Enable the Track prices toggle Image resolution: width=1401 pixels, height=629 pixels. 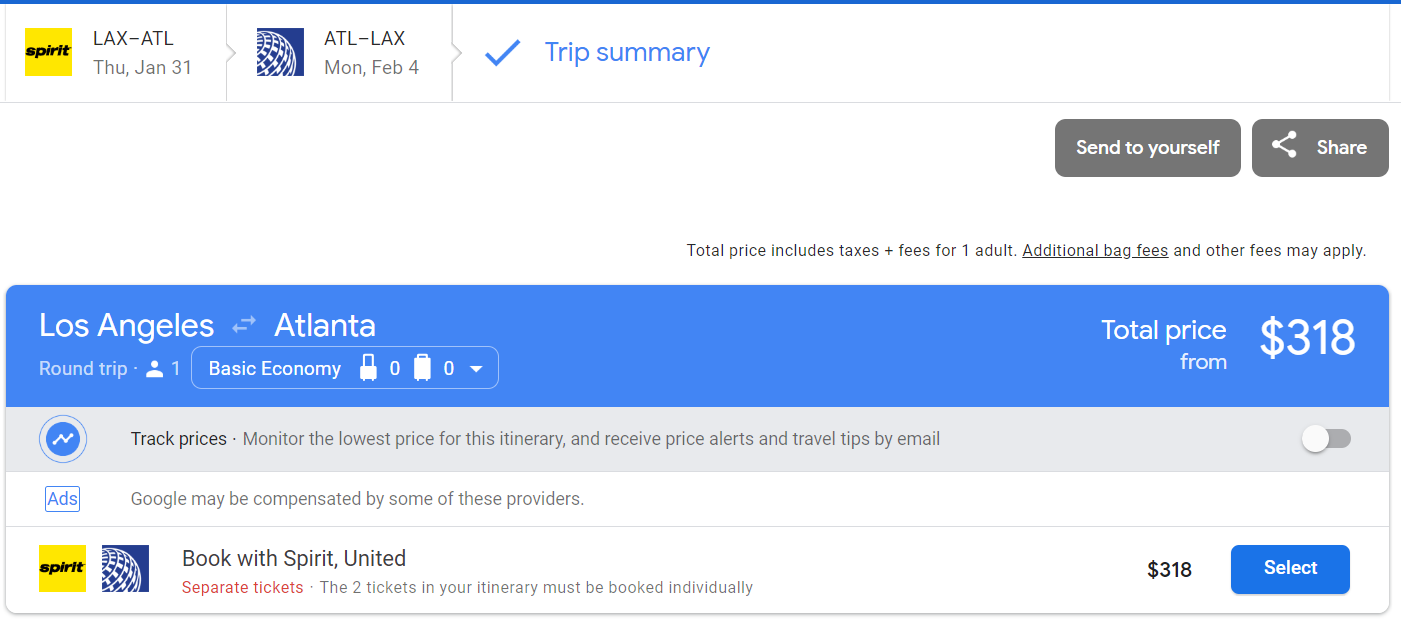click(1326, 439)
